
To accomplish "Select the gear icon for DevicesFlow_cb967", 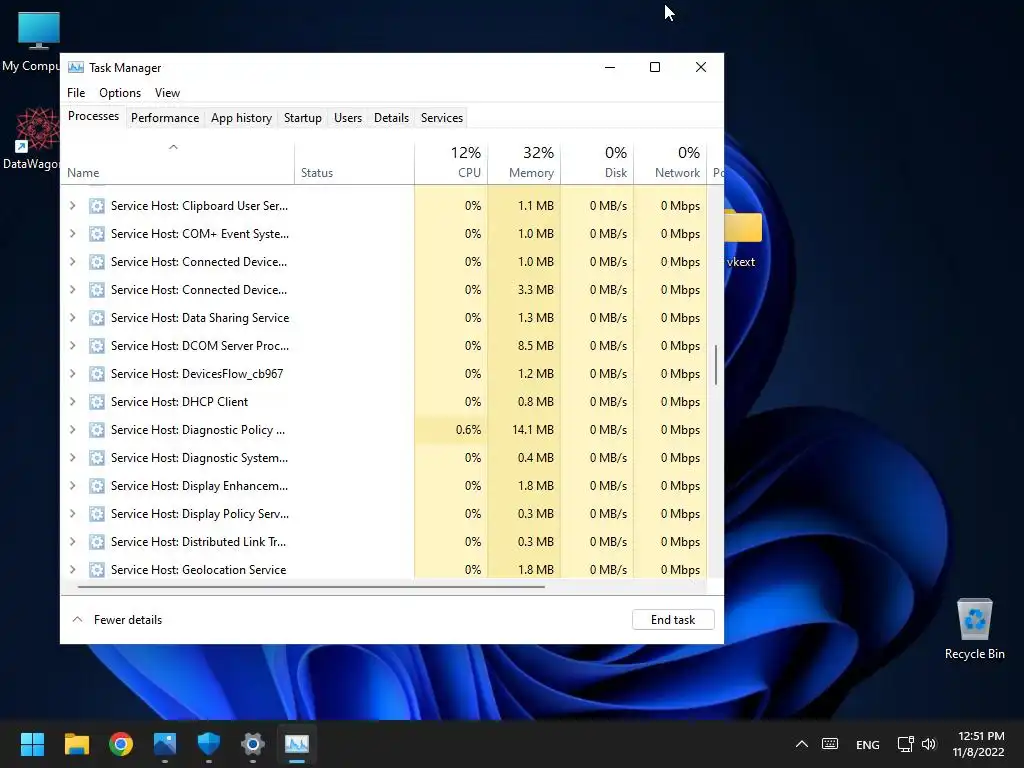I will pyautogui.click(x=97, y=374).
